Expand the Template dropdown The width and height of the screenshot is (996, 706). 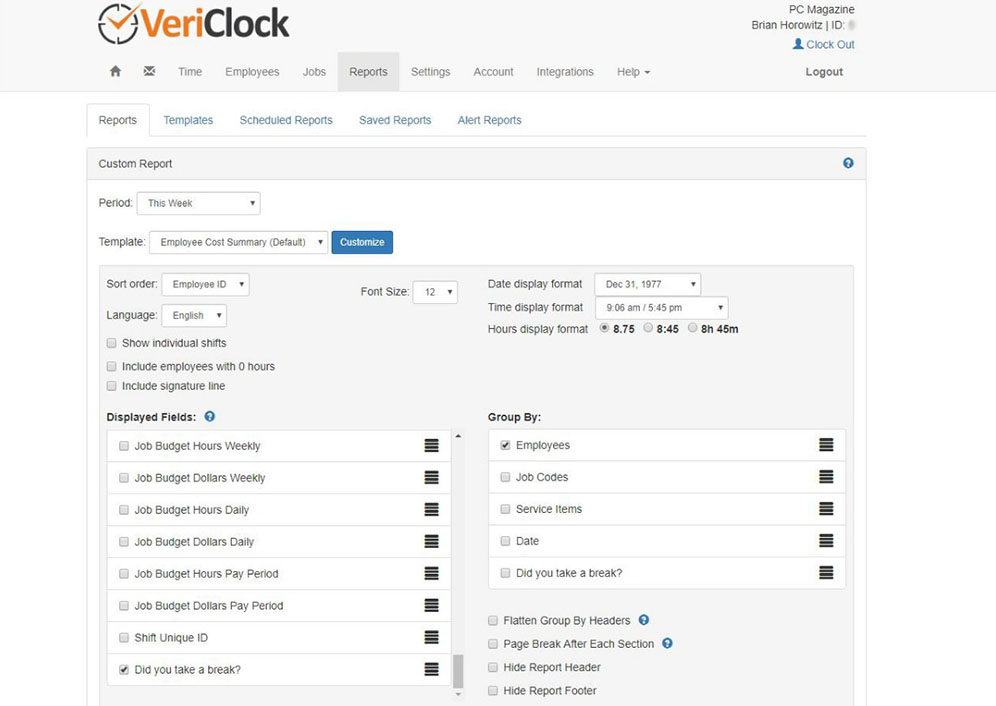pyautogui.click(x=238, y=242)
